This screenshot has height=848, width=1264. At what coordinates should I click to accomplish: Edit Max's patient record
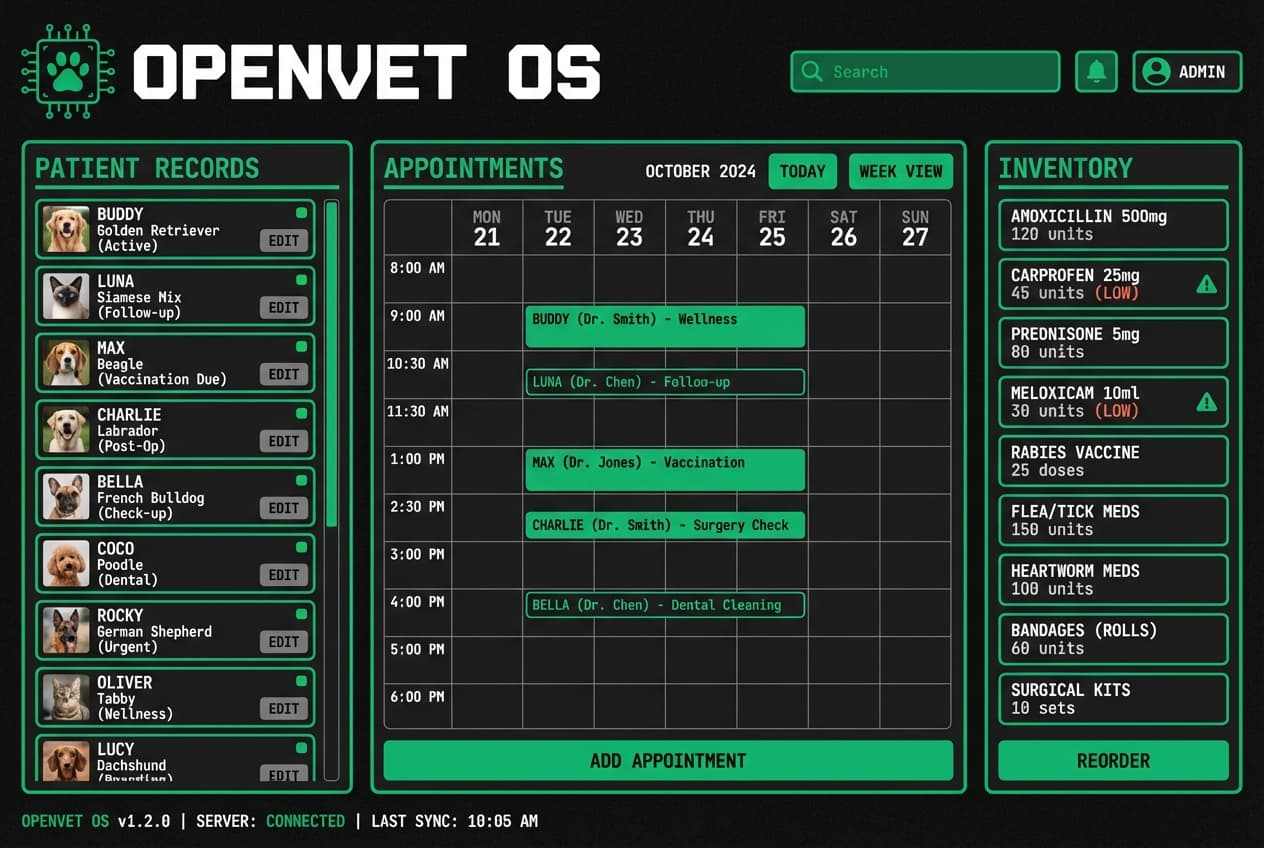283,374
